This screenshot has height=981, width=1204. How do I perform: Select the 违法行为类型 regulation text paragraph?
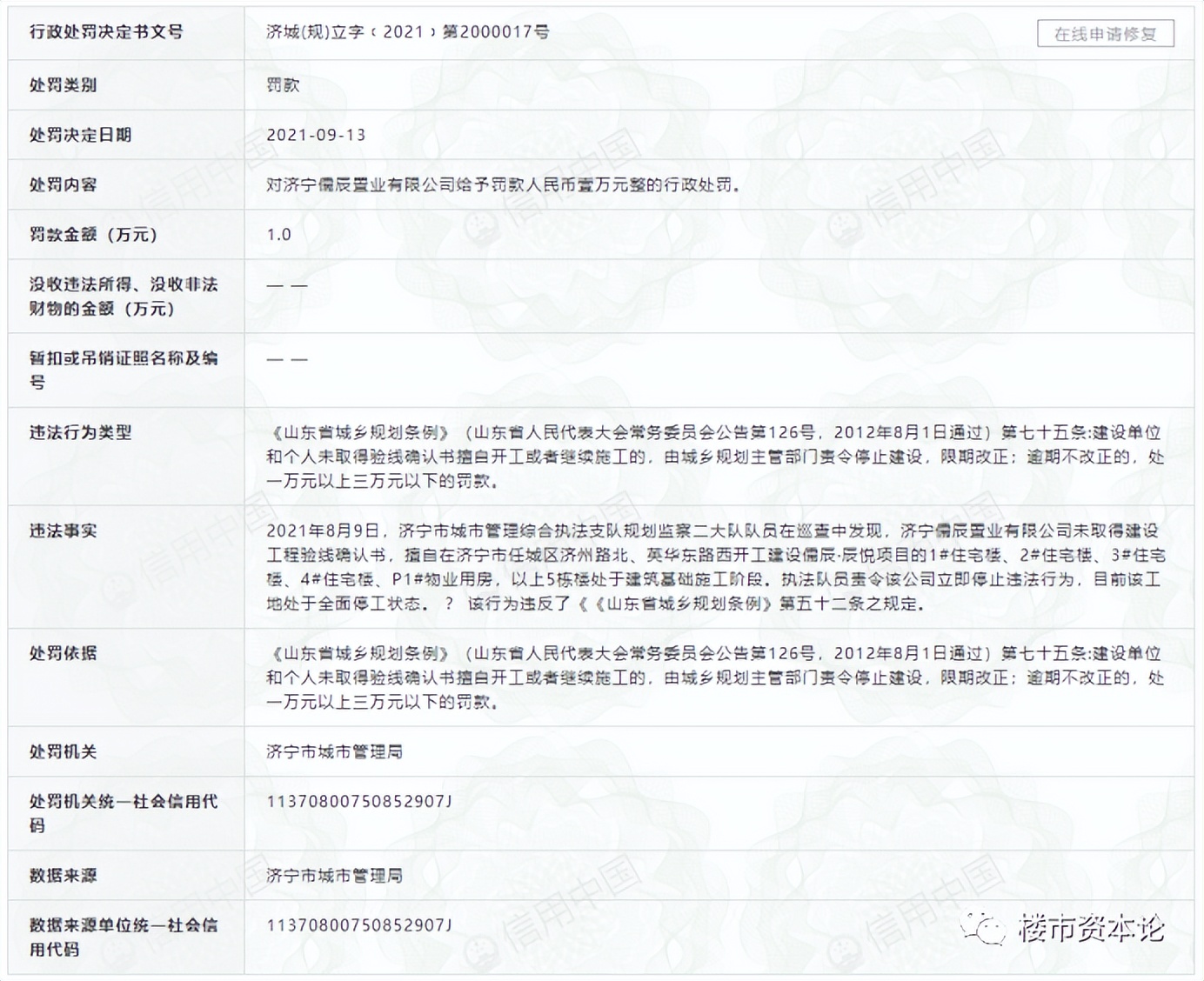pyautogui.click(x=715, y=457)
